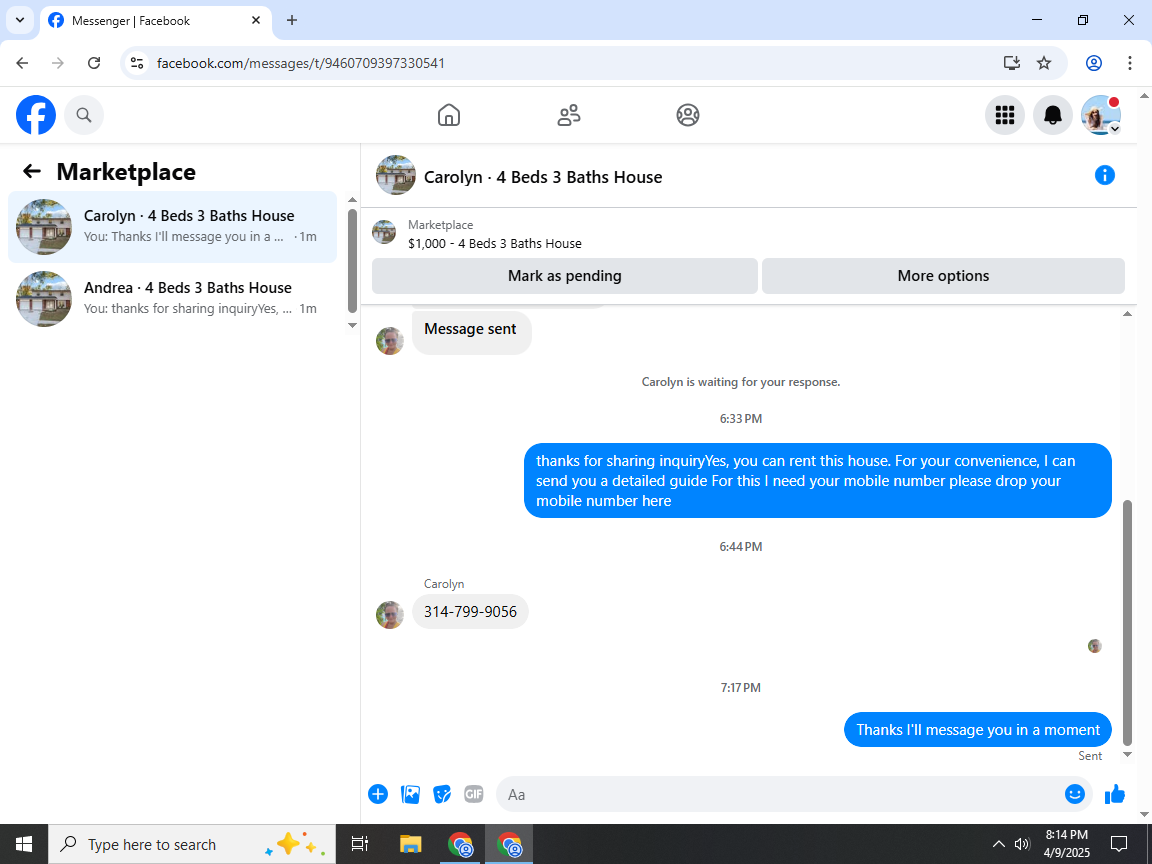
Task: Click seen indicator small avatar
Action: (1095, 647)
